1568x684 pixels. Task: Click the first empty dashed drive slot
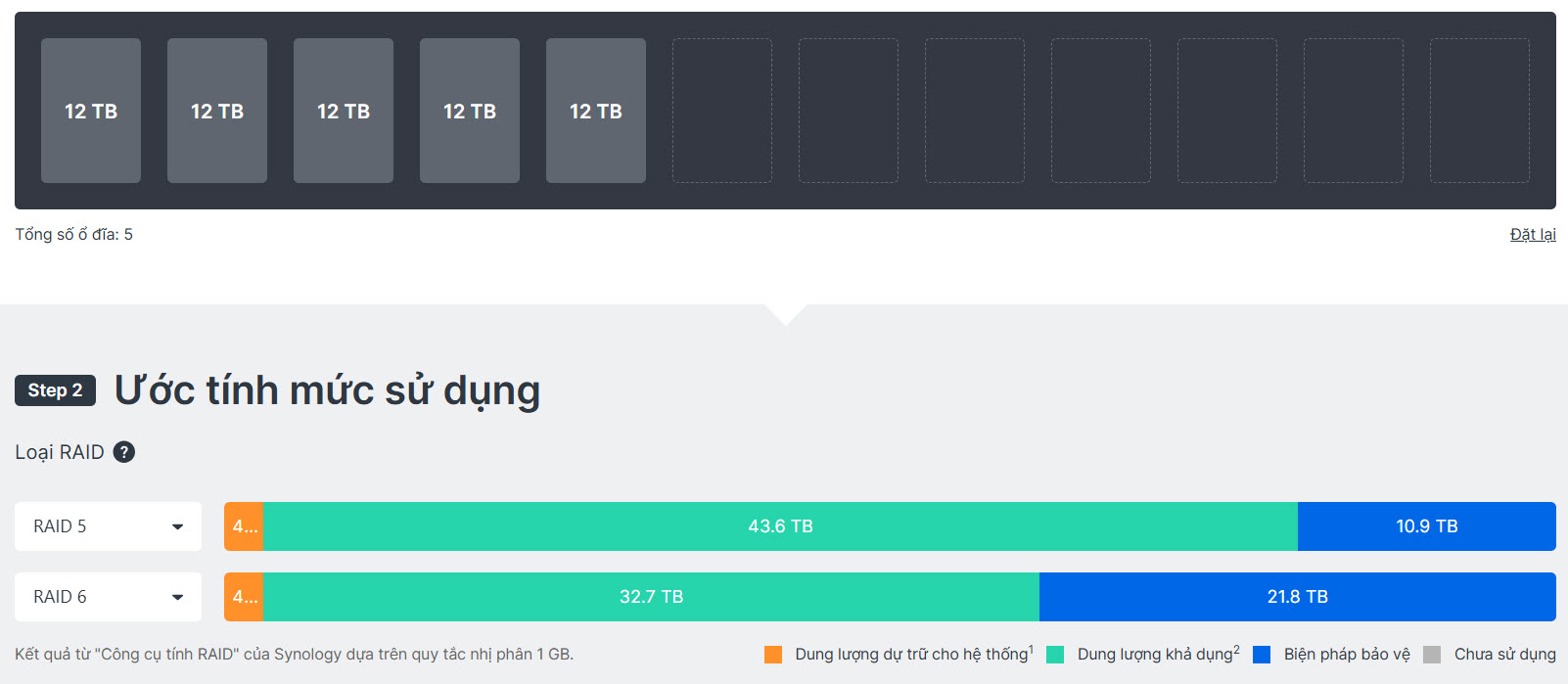coord(722,111)
